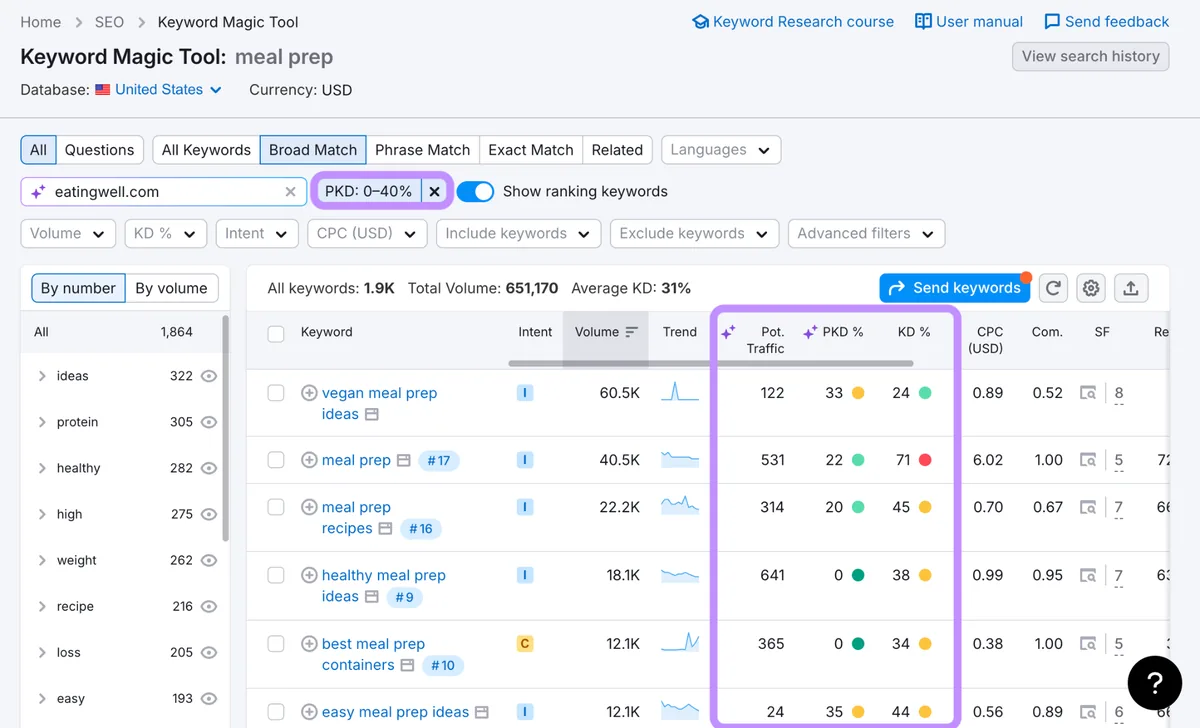Add meal prep keyword plus icon
The height and width of the screenshot is (728, 1200).
coord(309,460)
